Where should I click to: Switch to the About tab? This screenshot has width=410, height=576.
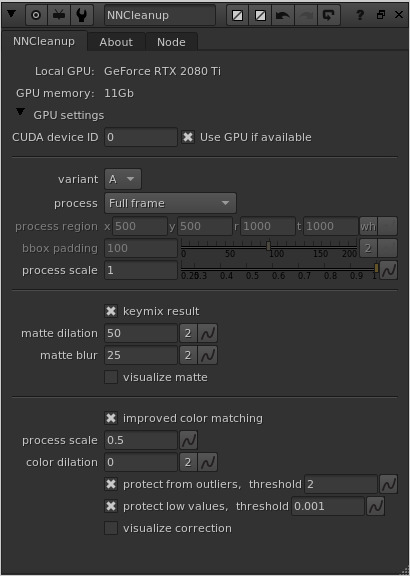[x=116, y=42]
